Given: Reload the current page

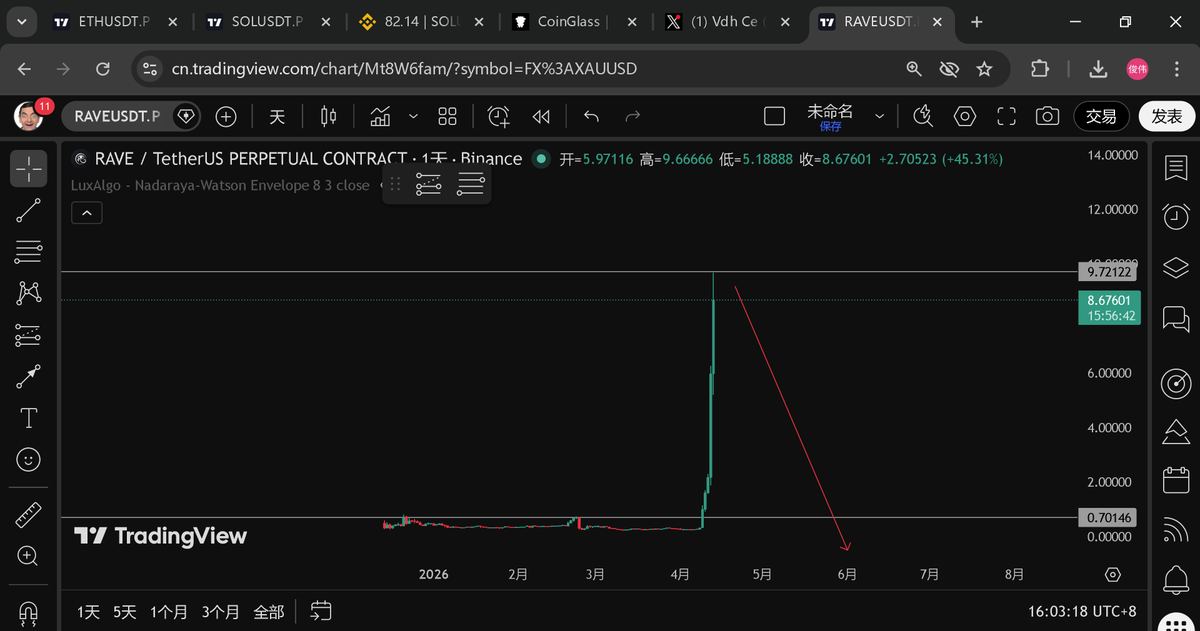Looking at the screenshot, I should point(103,69).
